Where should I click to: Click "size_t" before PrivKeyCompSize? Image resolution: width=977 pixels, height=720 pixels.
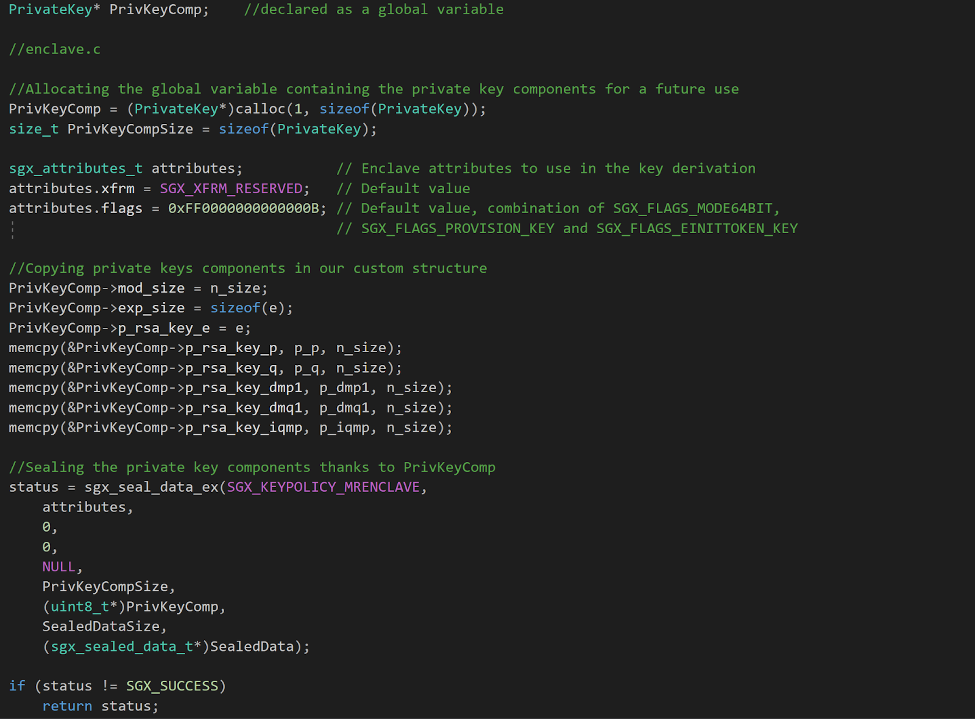34,129
